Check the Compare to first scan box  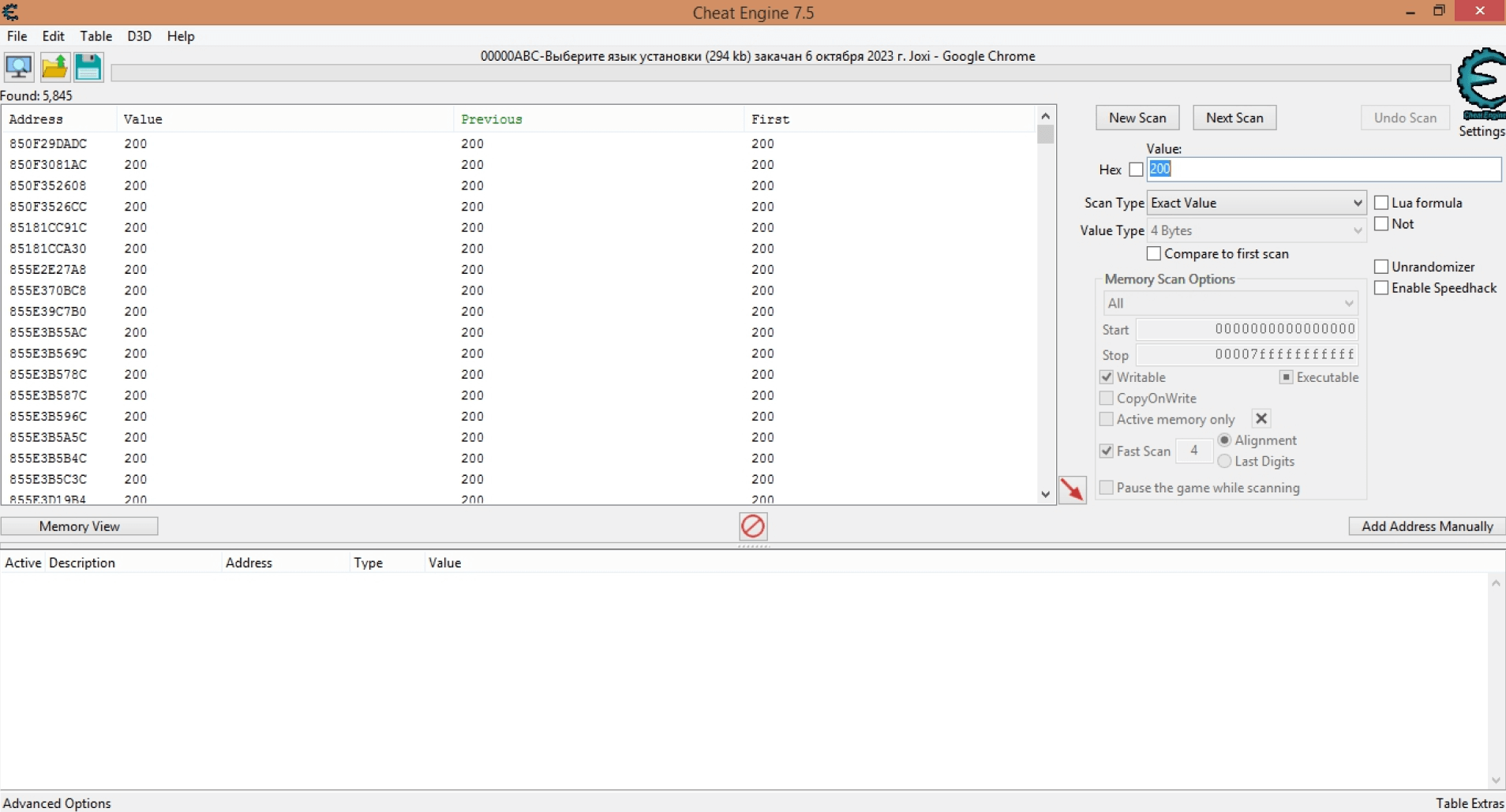point(1154,254)
